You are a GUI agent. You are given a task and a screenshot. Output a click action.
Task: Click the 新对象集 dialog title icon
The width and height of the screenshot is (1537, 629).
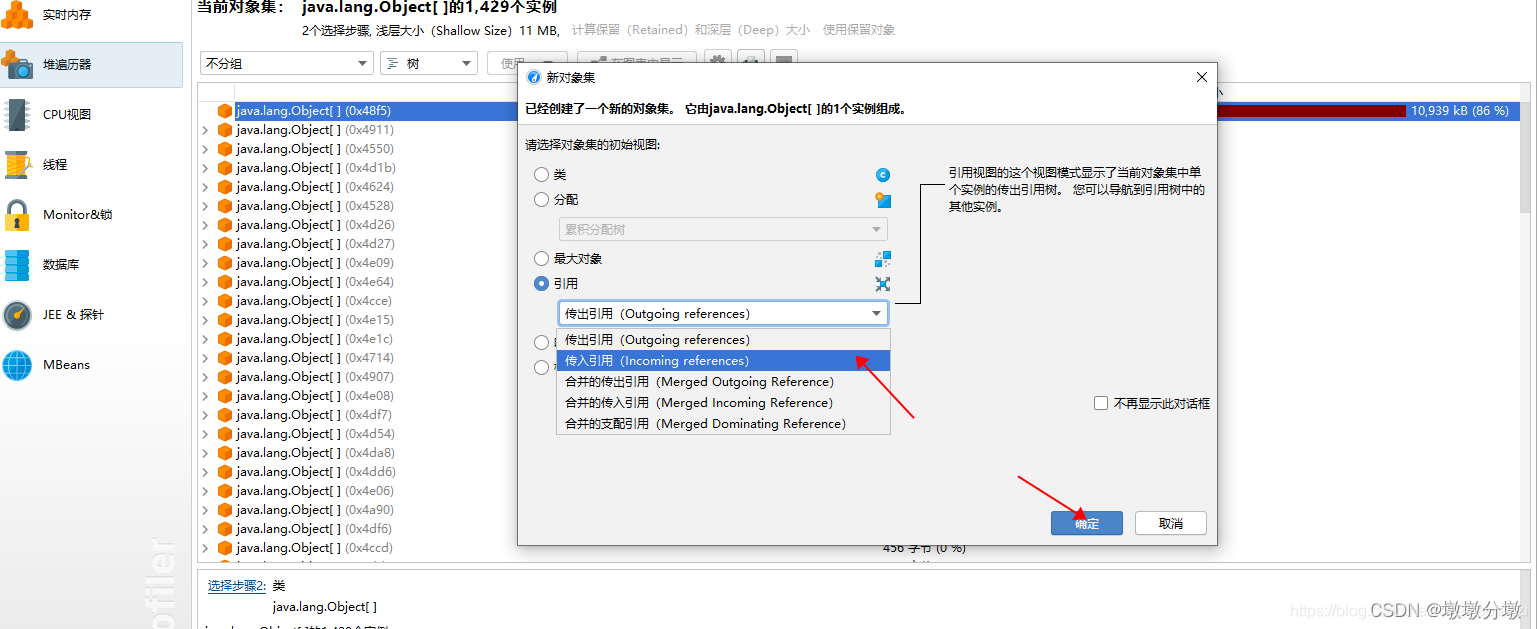click(x=534, y=77)
